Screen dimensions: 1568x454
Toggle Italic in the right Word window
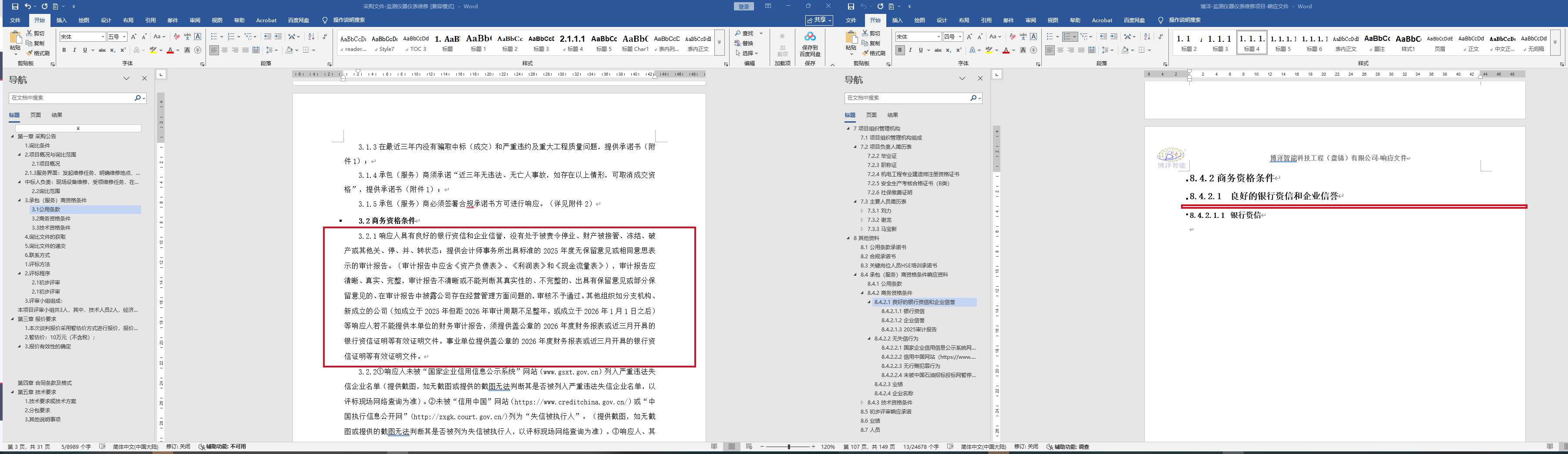910,50
